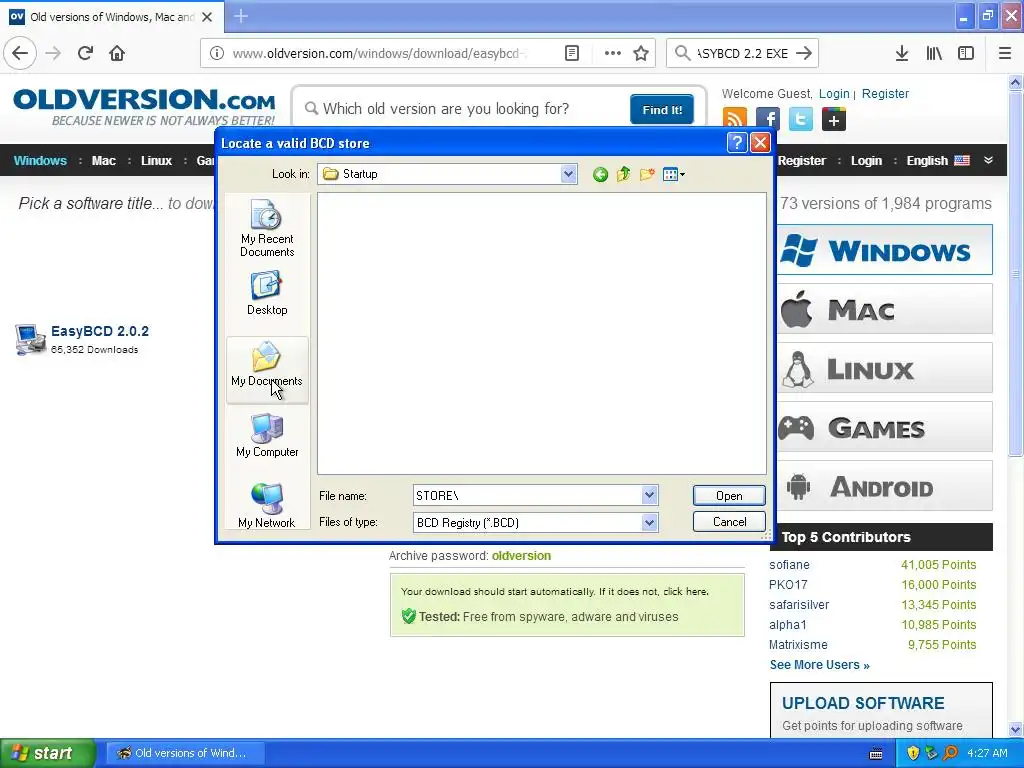This screenshot has width=1024, height=768.
Task: Open Views menu icon in dialog toolbar
Action: point(673,174)
